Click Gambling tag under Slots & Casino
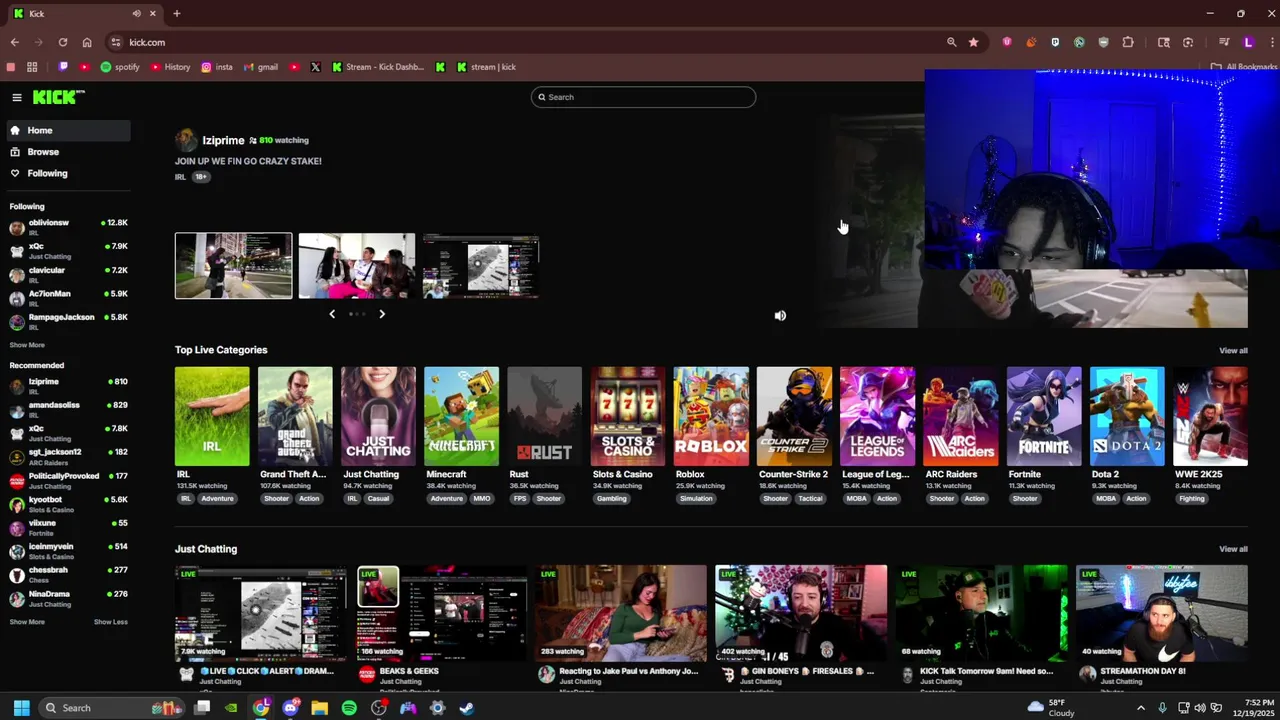The image size is (1280, 720). pos(611,498)
